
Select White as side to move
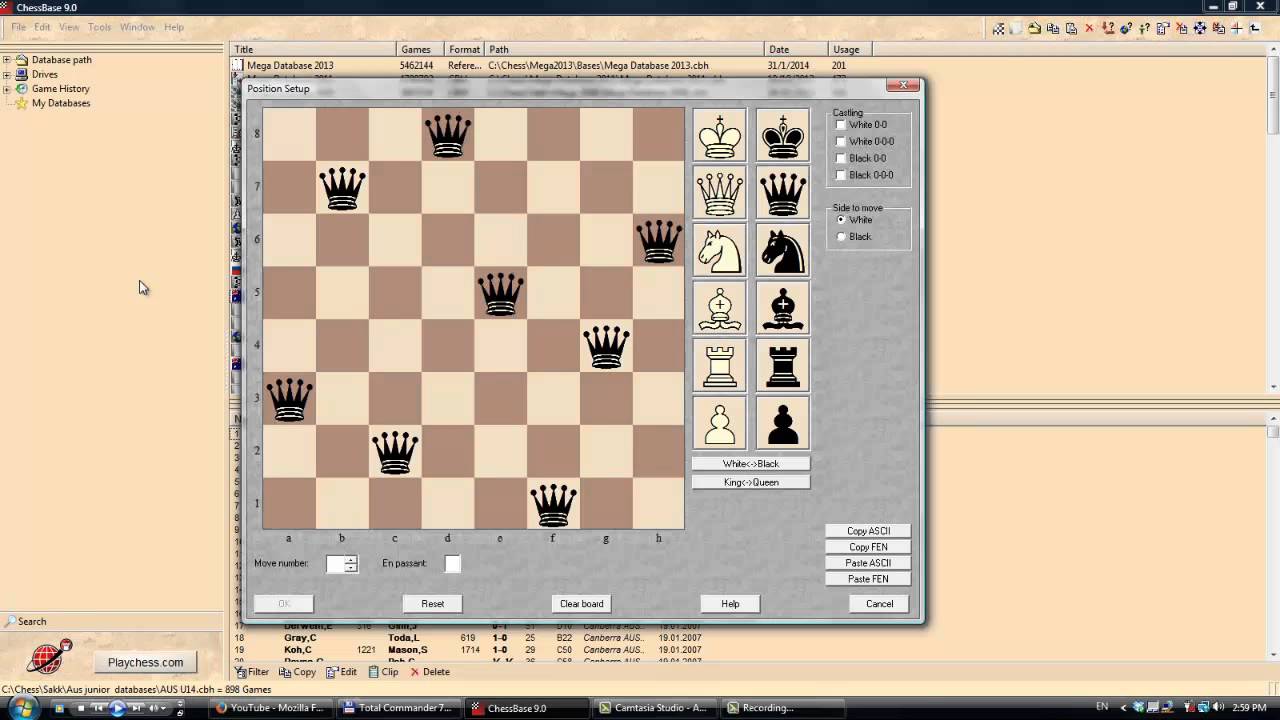click(x=841, y=220)
